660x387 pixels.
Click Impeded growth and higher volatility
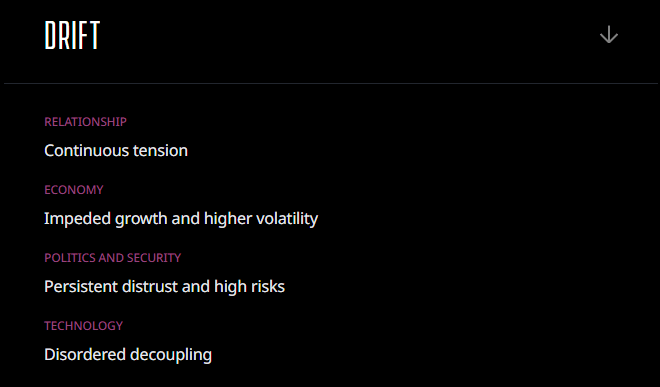(x=181, y=219)
